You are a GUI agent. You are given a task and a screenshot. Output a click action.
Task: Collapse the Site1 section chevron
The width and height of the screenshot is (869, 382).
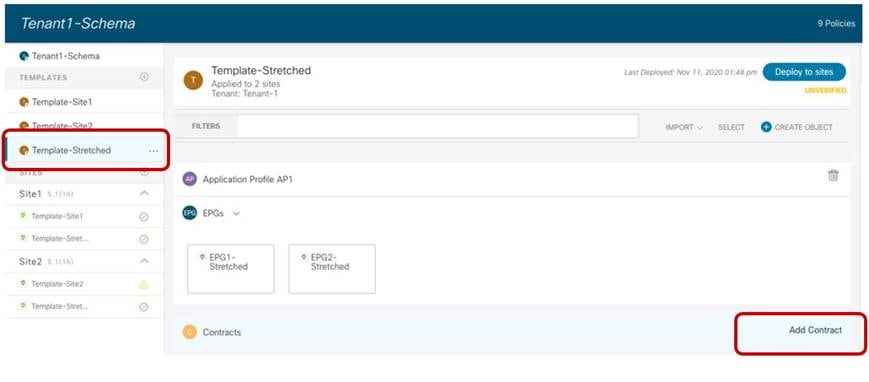point(144,193)
